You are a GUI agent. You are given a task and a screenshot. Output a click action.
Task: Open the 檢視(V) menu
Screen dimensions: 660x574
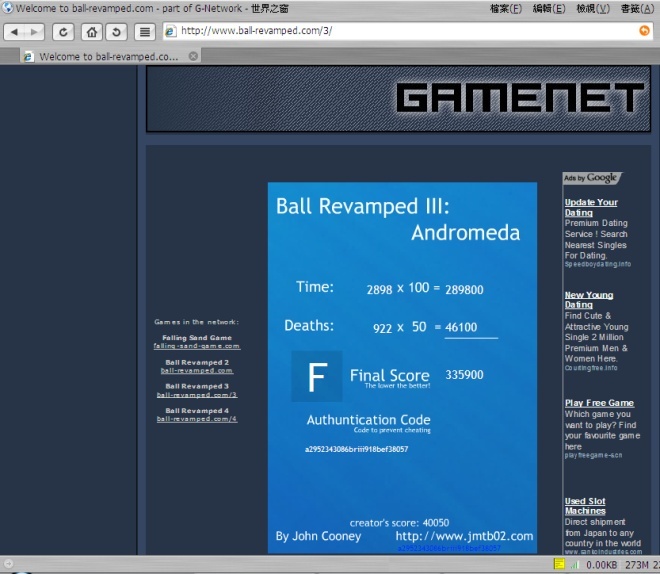coord(593,8)
